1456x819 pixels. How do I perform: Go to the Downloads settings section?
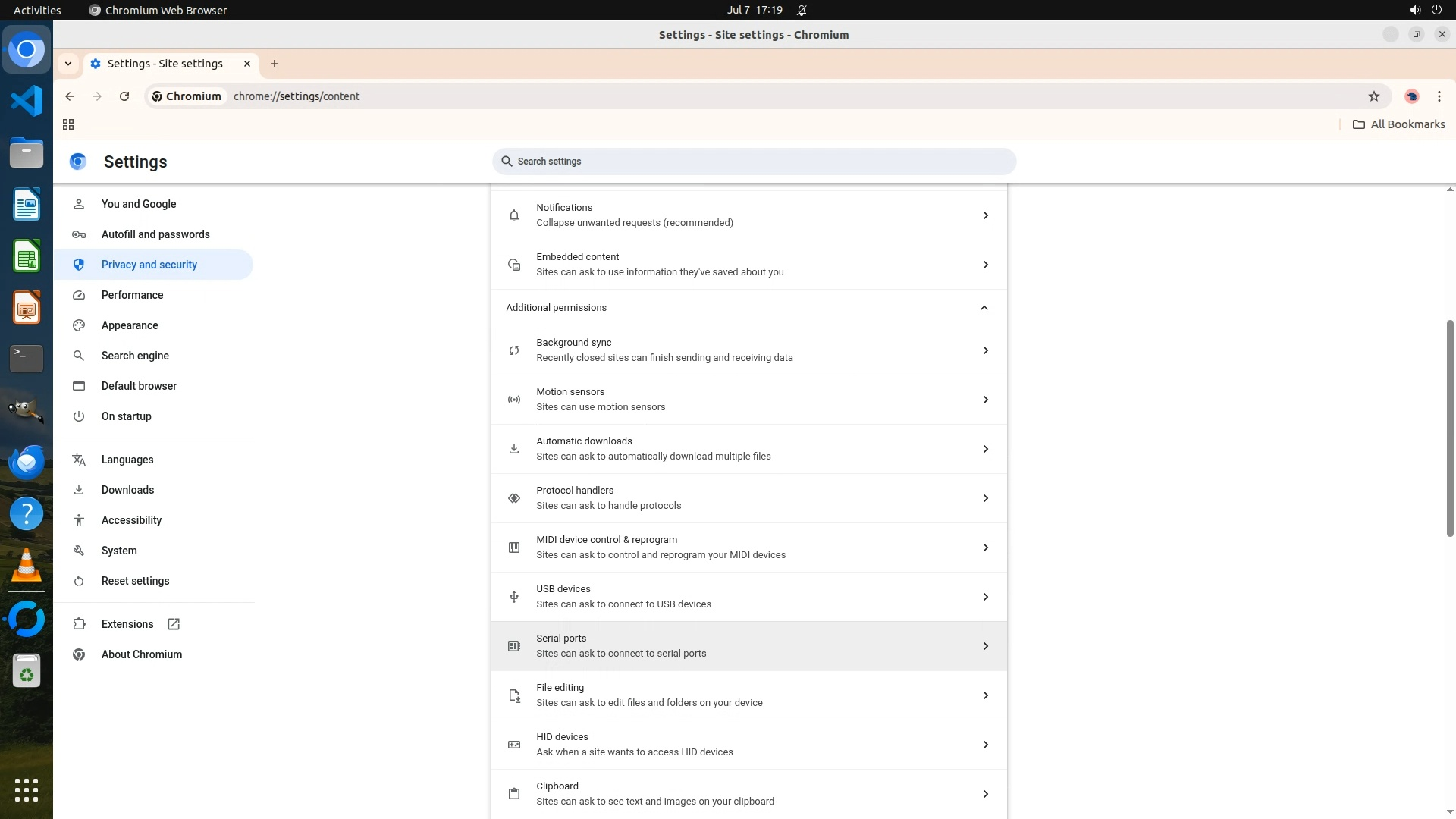click(x=127, y=490)
